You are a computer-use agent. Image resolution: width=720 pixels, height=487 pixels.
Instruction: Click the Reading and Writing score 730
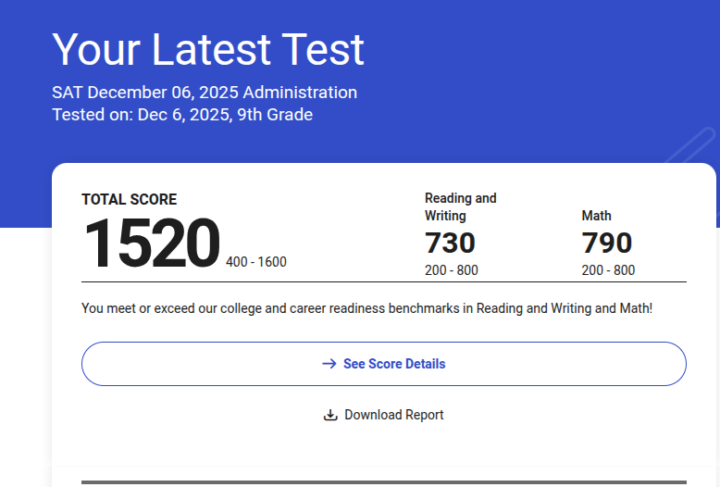pyautogui.click(x=450, y=242)
